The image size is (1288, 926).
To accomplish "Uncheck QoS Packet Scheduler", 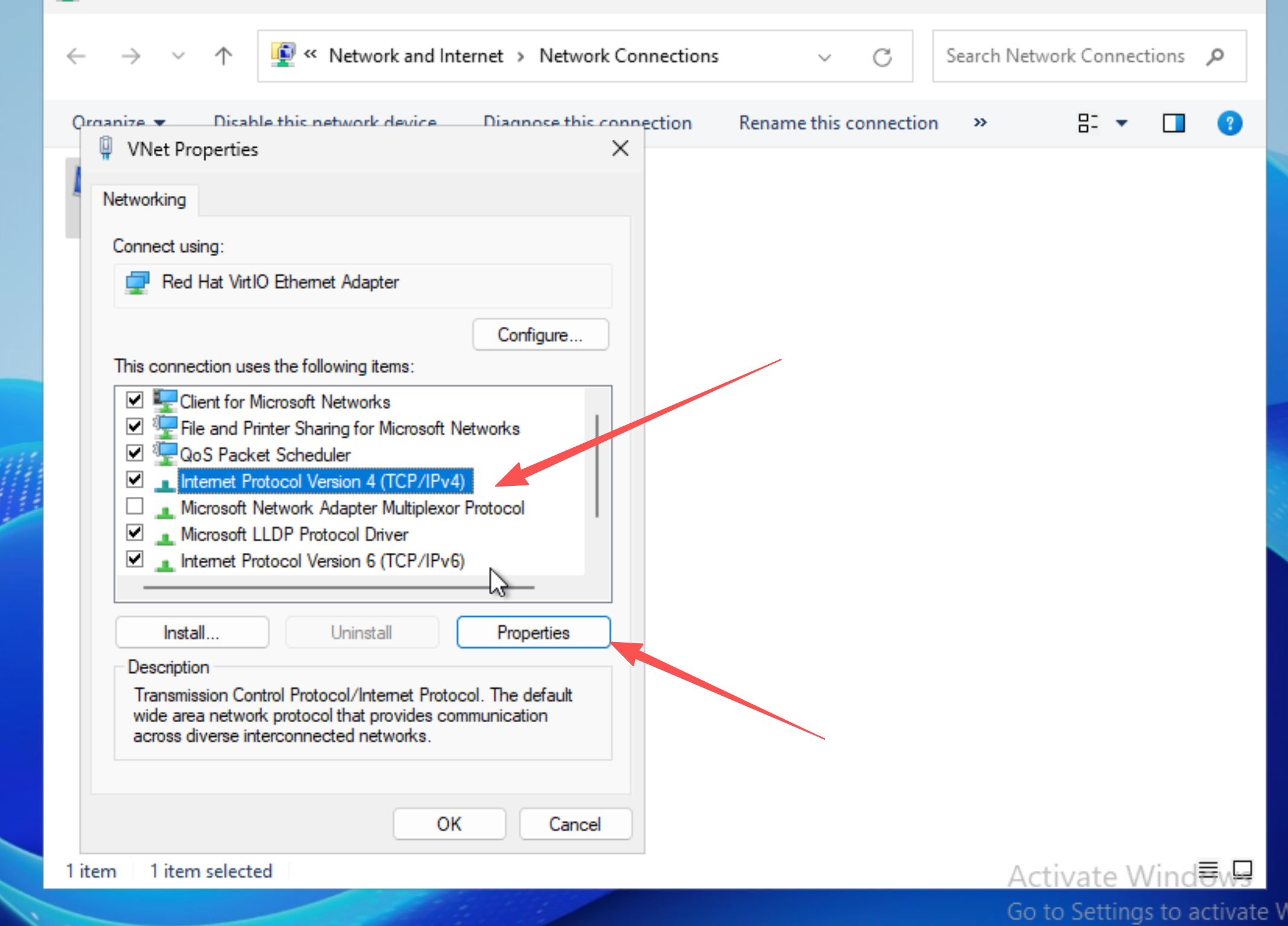I will 134,453.
